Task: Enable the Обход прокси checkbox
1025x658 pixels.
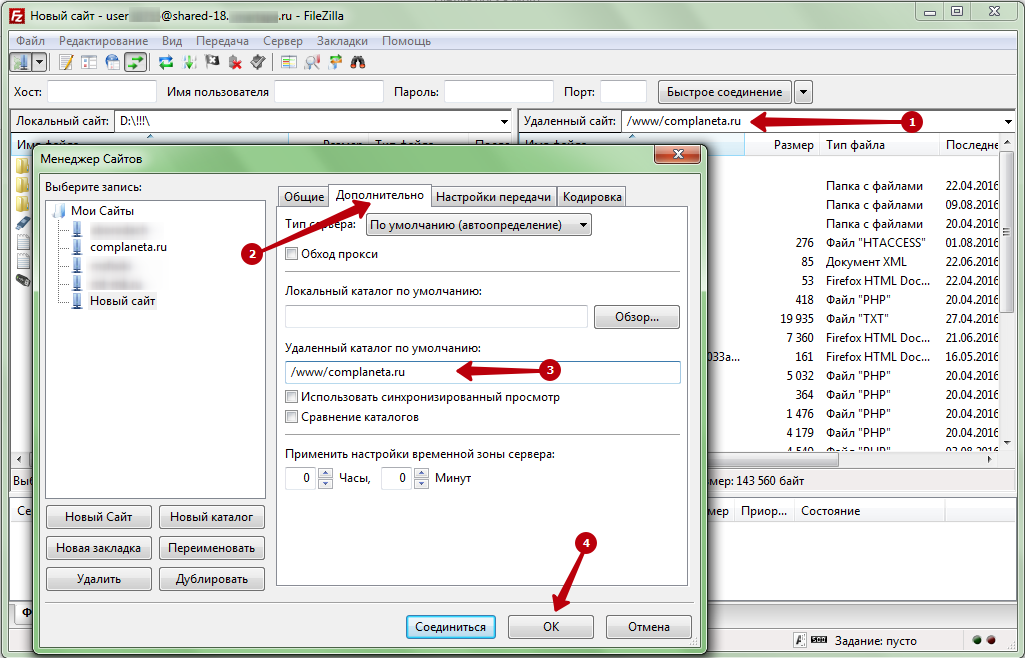Action: [x=292, y=254]
